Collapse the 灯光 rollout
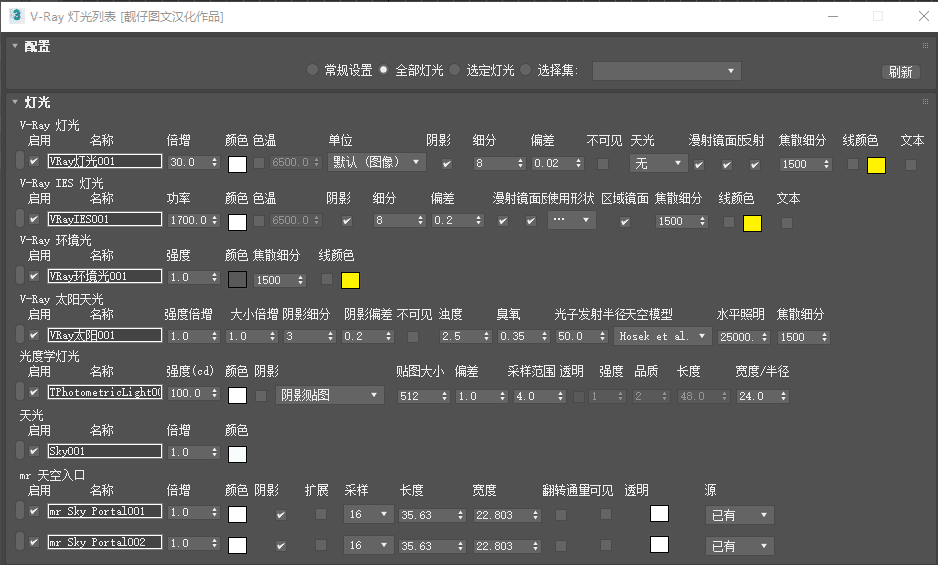 click(x=15, y=102)
